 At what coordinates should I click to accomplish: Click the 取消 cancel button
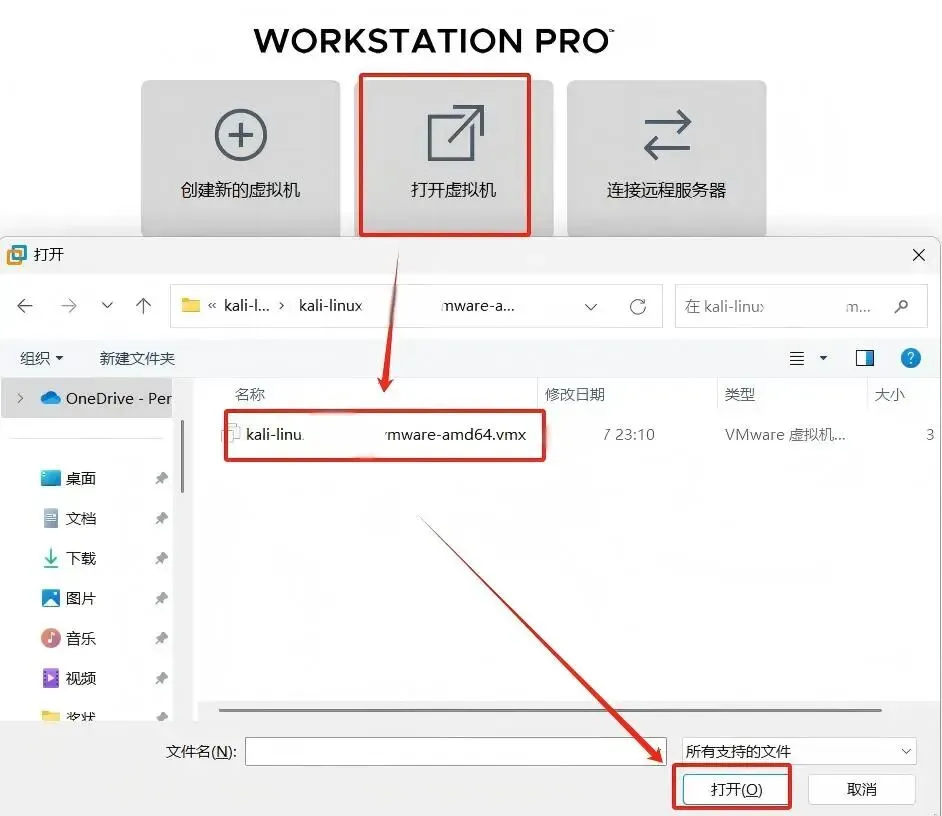(861, 789)
